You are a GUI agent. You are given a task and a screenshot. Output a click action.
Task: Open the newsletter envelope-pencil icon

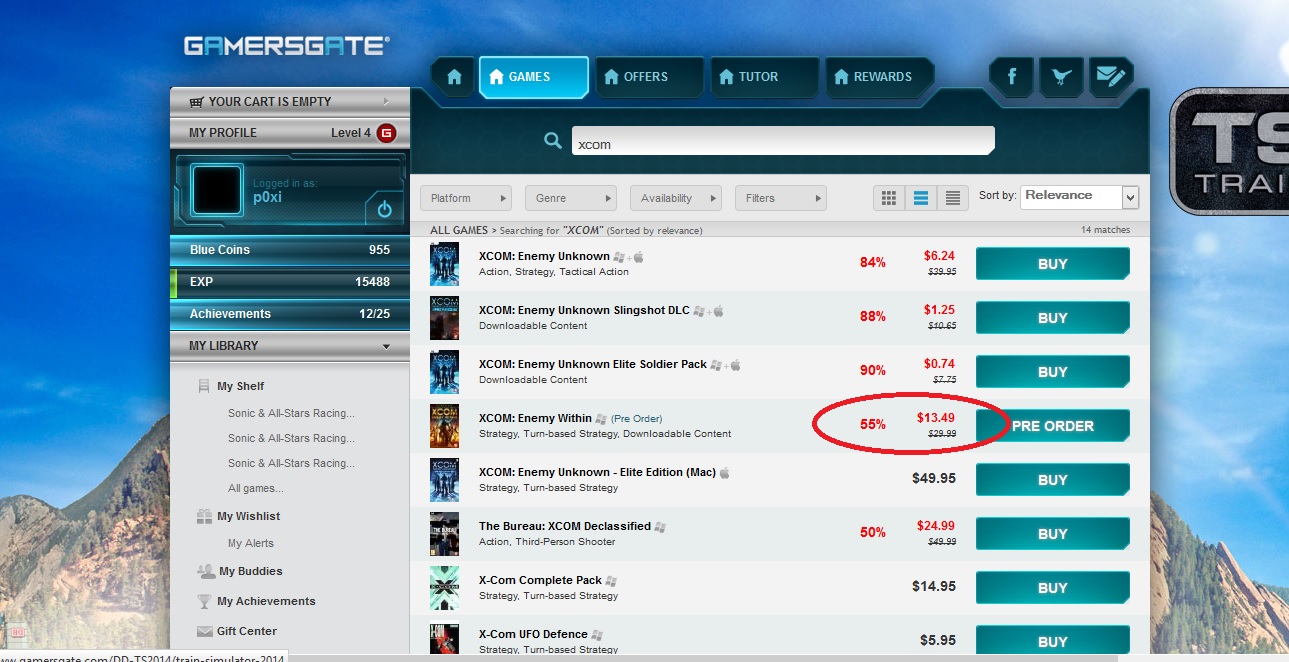1110,77
